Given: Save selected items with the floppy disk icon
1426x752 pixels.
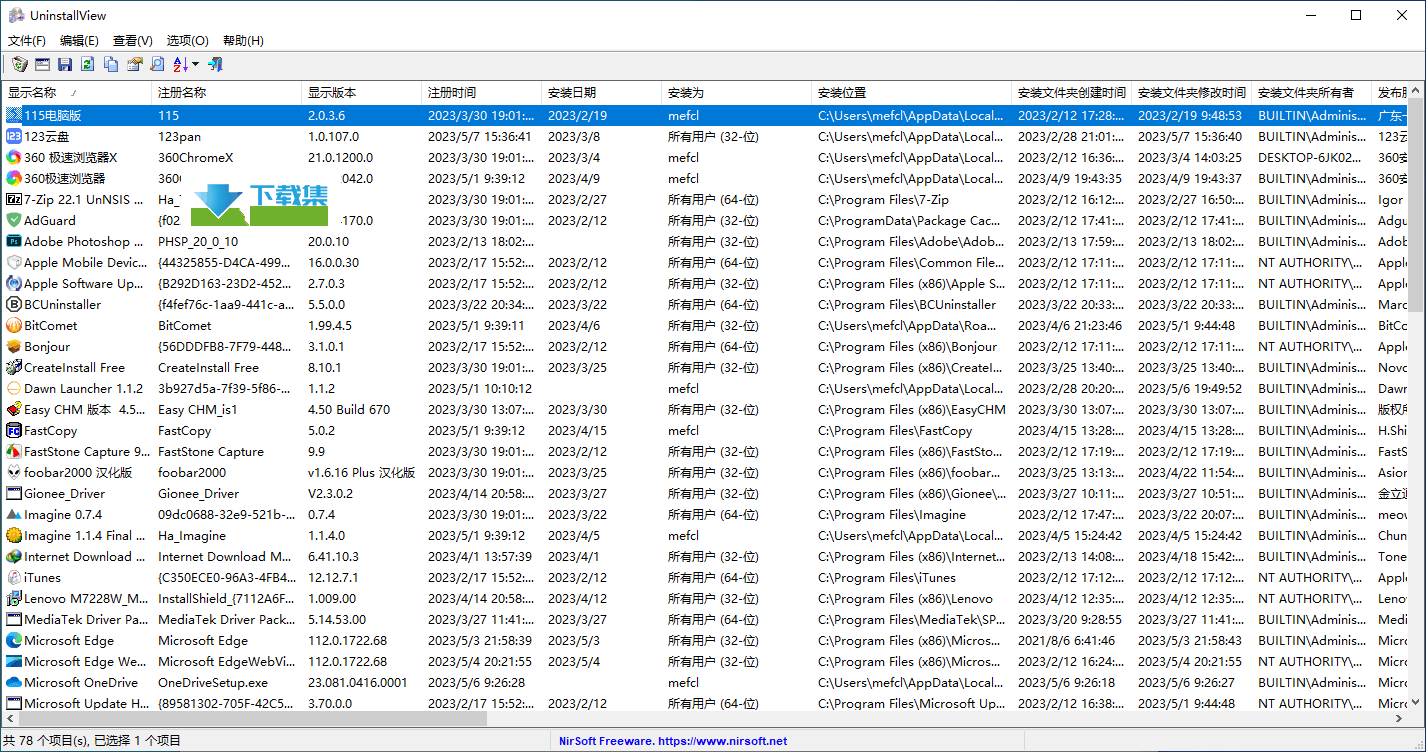Looking at the screenshot, I should (65, 65).
